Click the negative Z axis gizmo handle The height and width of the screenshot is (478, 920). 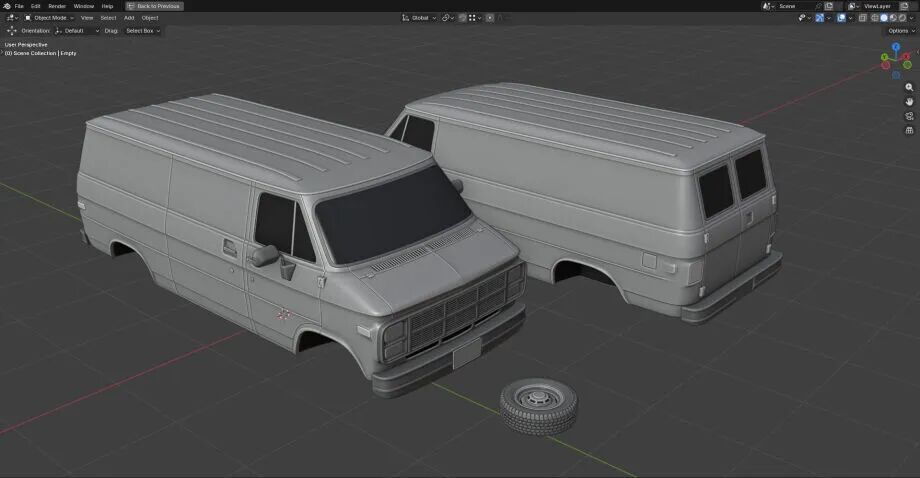pos(896,74)
